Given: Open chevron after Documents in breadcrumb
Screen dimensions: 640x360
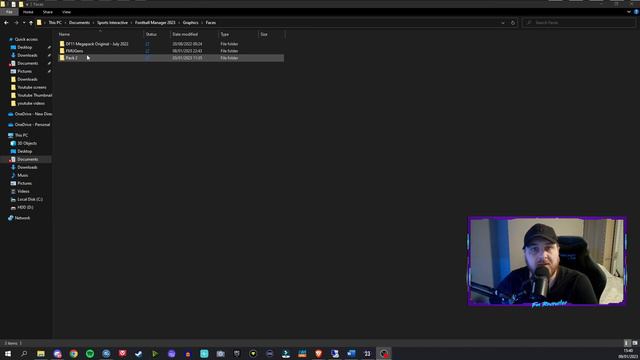Looking at the screenshot, I should pos(93,23).
